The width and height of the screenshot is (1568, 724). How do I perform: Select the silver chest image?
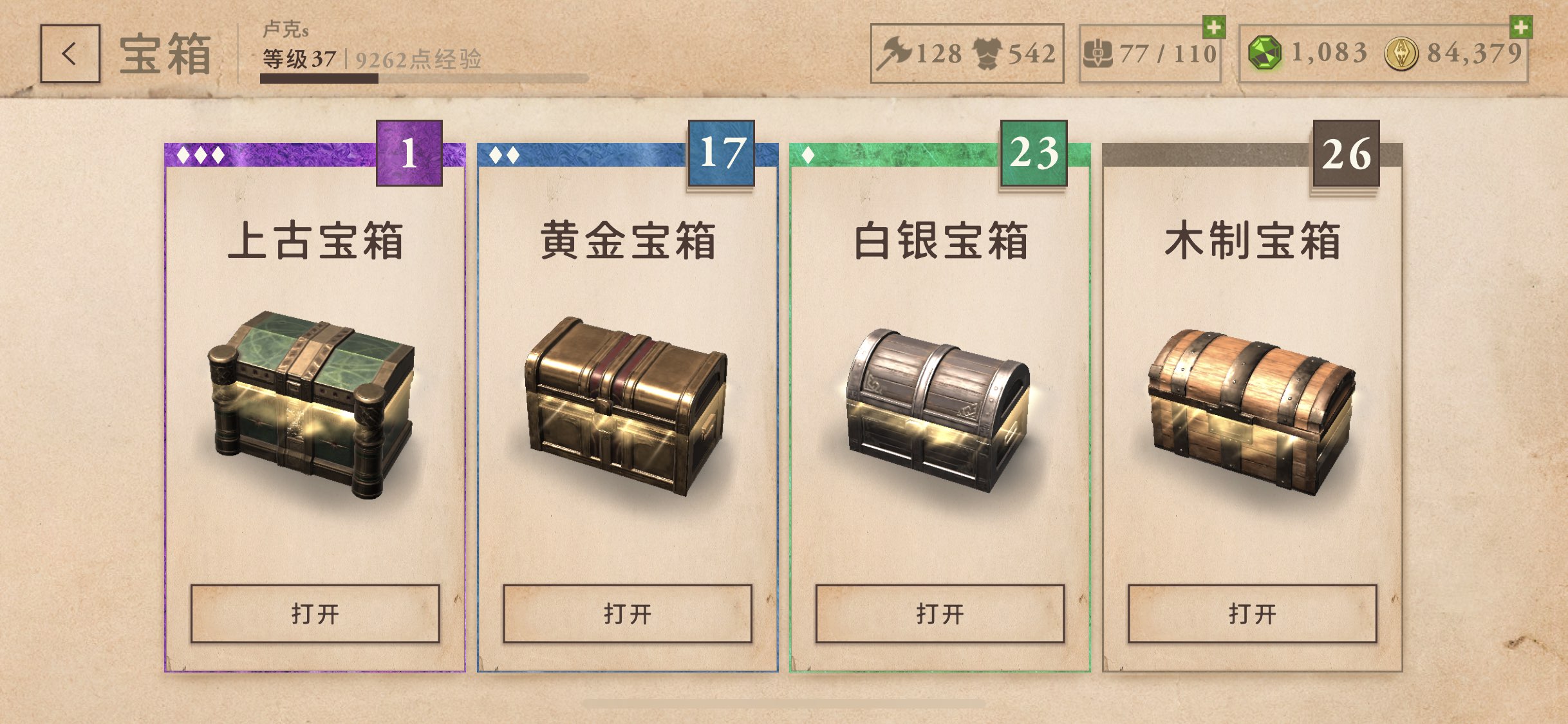(938, 411)
